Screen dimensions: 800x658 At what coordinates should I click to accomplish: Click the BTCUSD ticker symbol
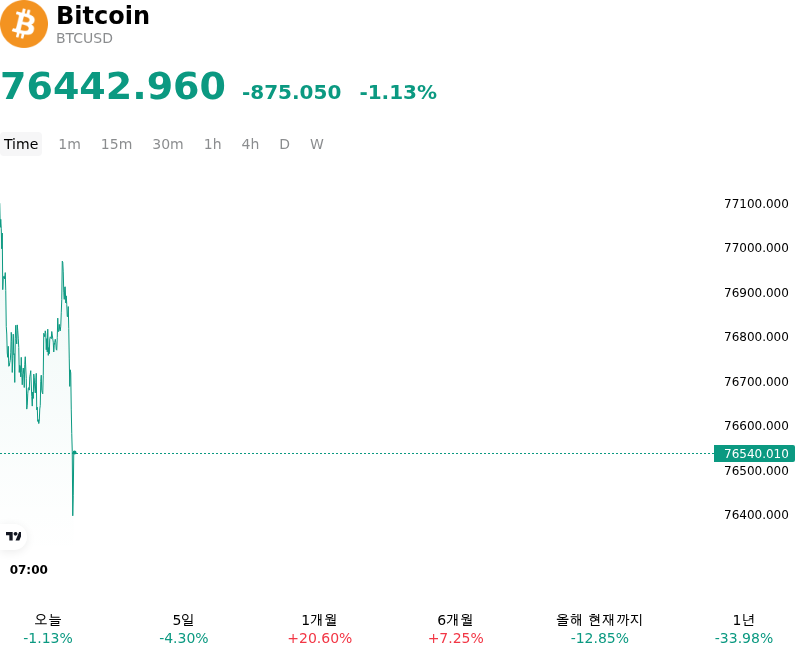pos(84,38)
